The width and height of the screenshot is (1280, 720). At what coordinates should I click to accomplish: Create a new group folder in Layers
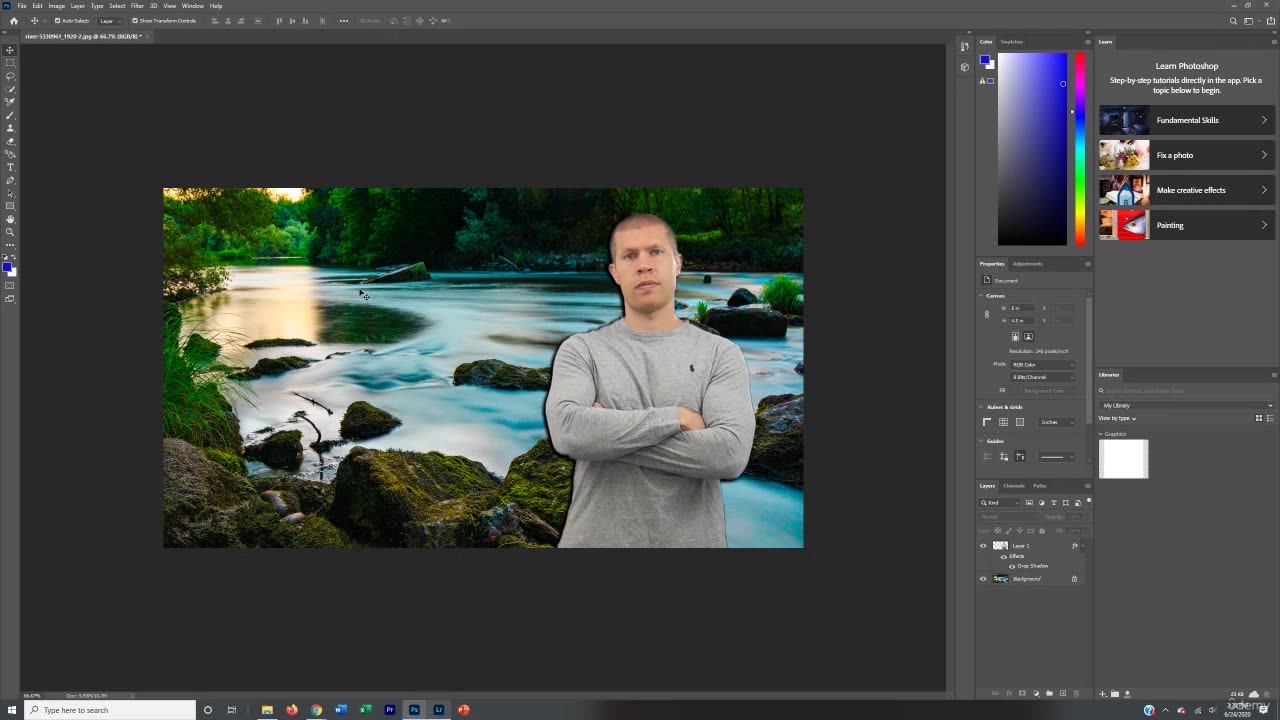(x=1049, y=693)
